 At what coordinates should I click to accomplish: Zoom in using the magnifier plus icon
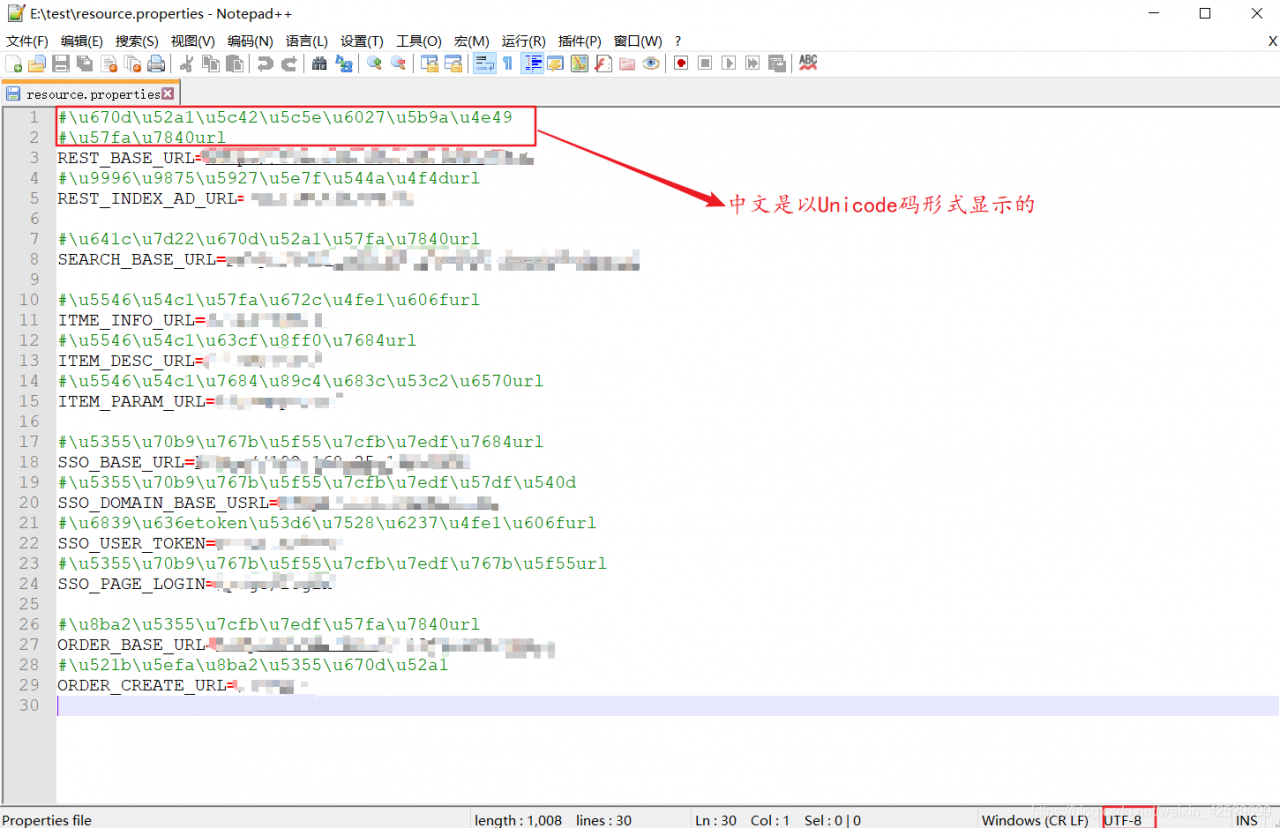point(374,64)
